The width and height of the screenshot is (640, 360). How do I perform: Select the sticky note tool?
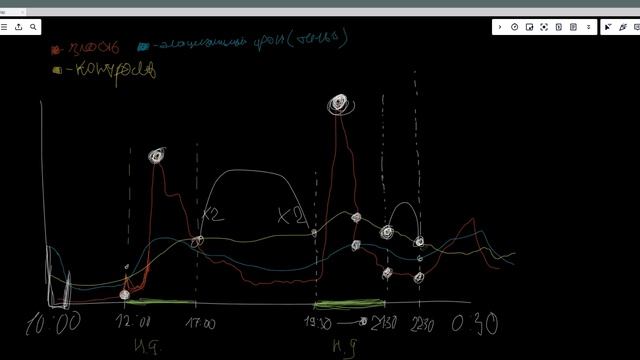click(x=529, y=27)
